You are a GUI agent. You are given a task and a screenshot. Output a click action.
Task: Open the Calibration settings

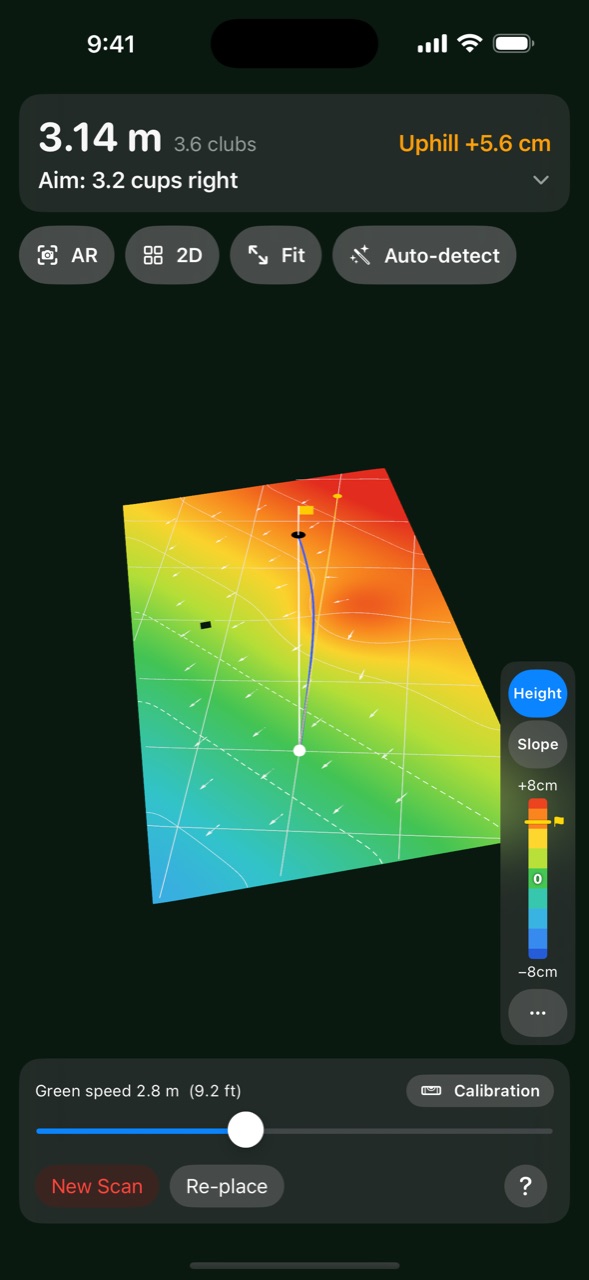[x=480, y=1091]
